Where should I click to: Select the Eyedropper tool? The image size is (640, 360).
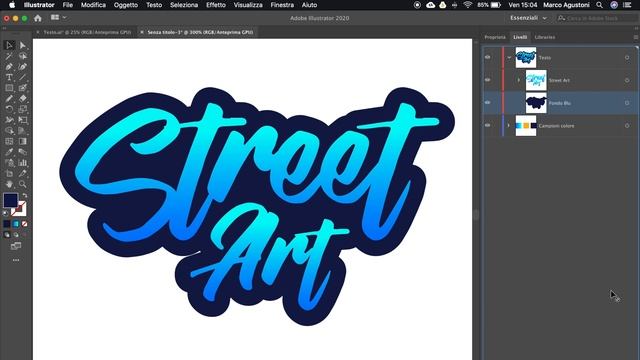point(9,152)
